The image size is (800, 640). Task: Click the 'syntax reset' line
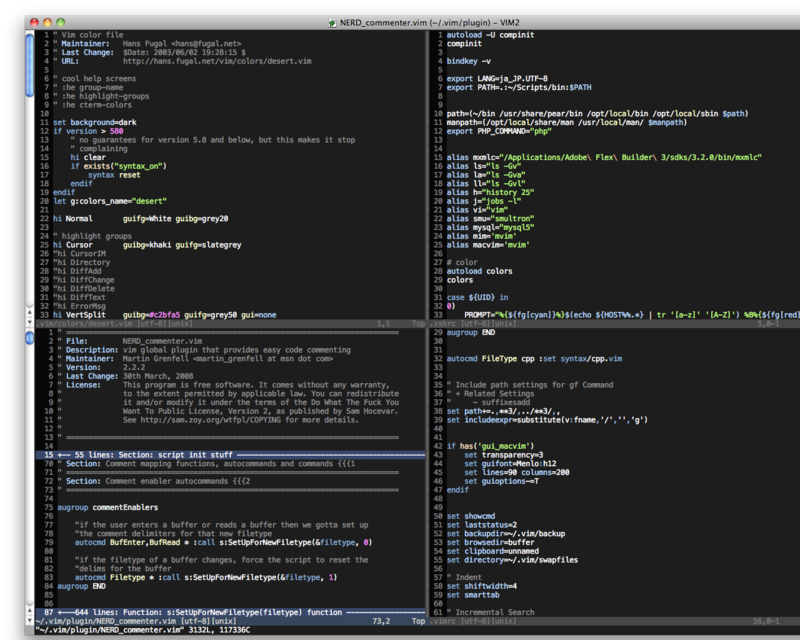114,175
